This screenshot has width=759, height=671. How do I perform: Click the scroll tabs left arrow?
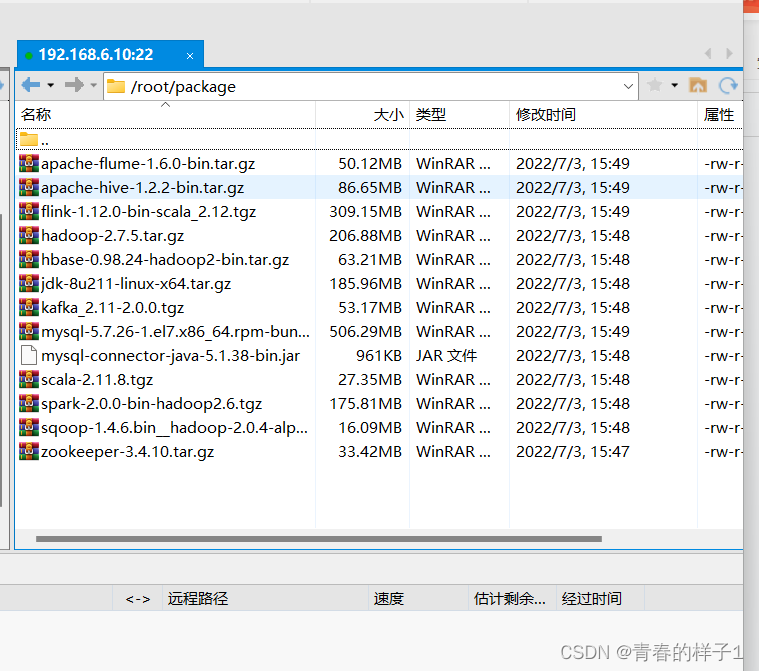708,53
